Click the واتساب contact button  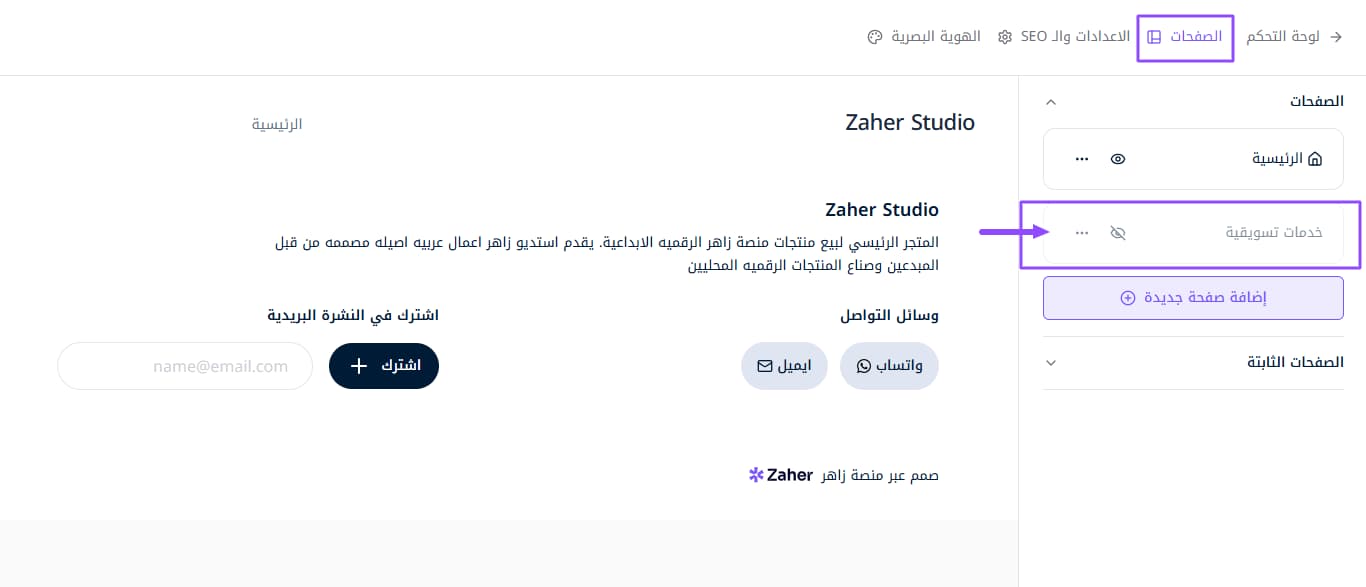click(x=889, y=366)
